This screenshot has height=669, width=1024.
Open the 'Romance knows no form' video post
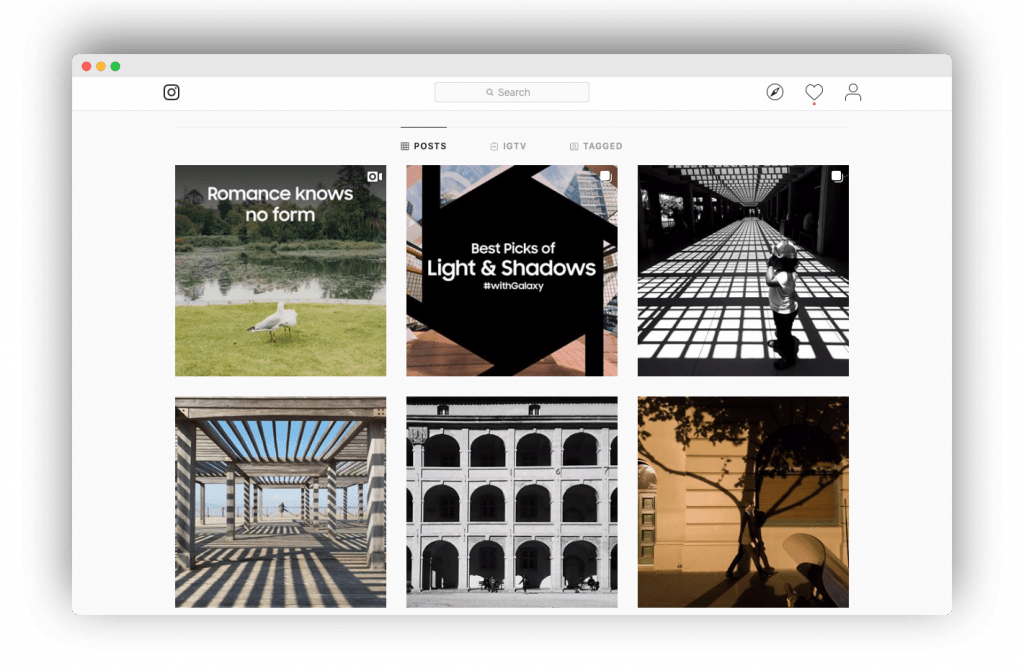(x=280, y=270)
